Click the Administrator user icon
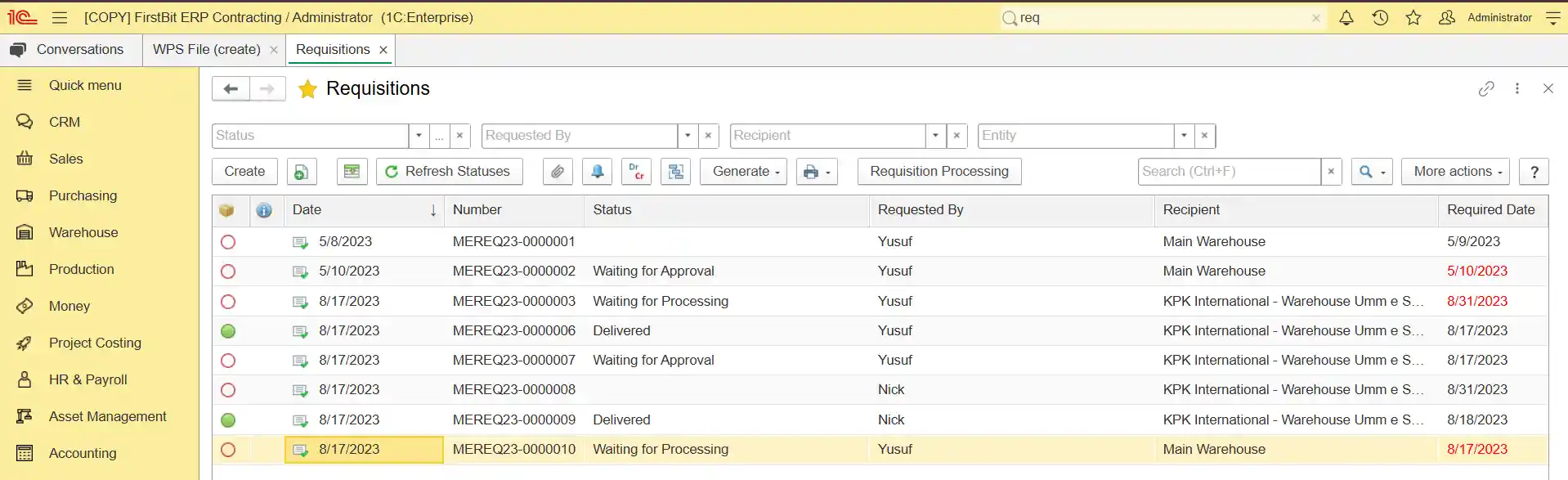The image size is (1568, 480). pyautogui.click(x=1446, y=17)
